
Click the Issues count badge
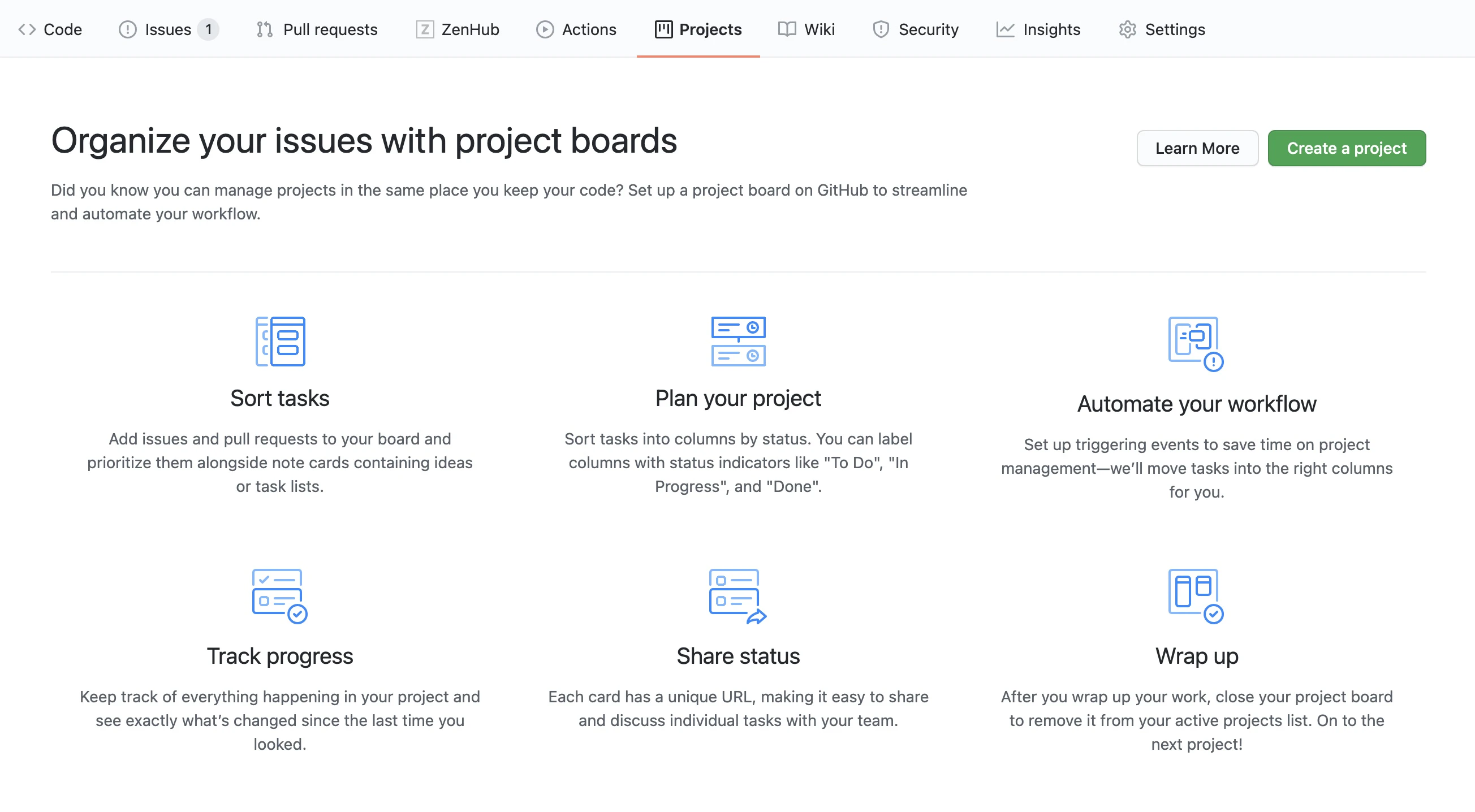click(209, 29)
